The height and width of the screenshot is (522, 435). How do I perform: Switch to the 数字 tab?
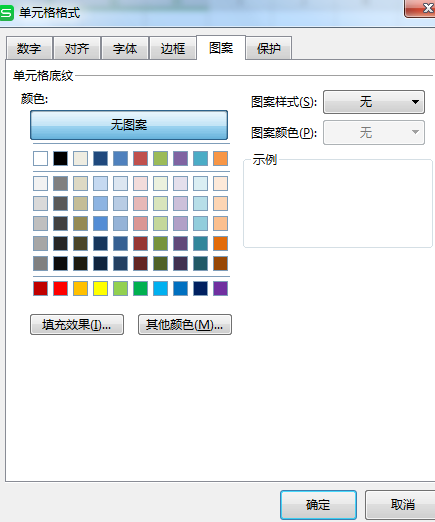tap(29, 49)
